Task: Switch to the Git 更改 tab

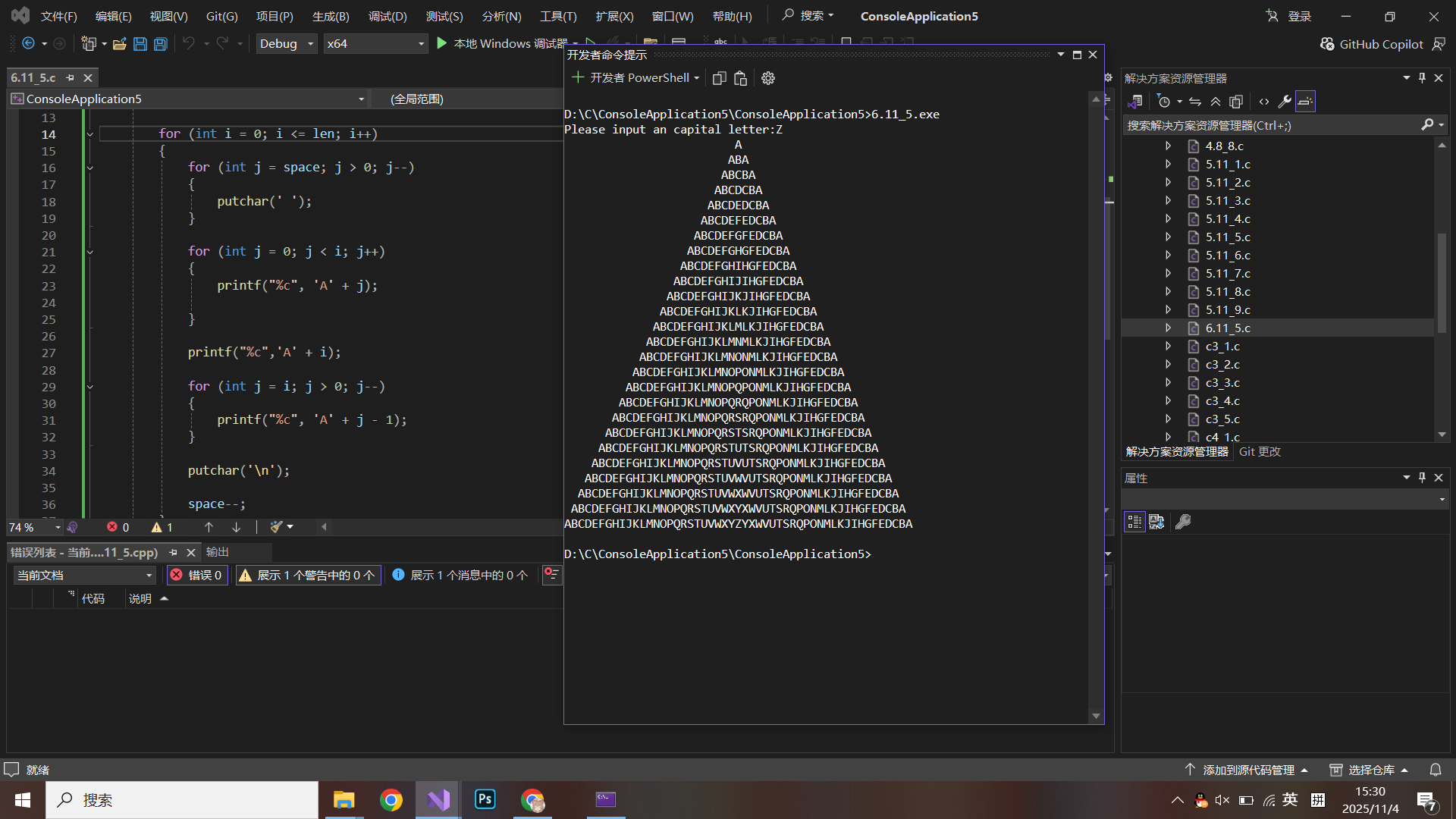Action: pyautogui.click(x=1260, y=452)
